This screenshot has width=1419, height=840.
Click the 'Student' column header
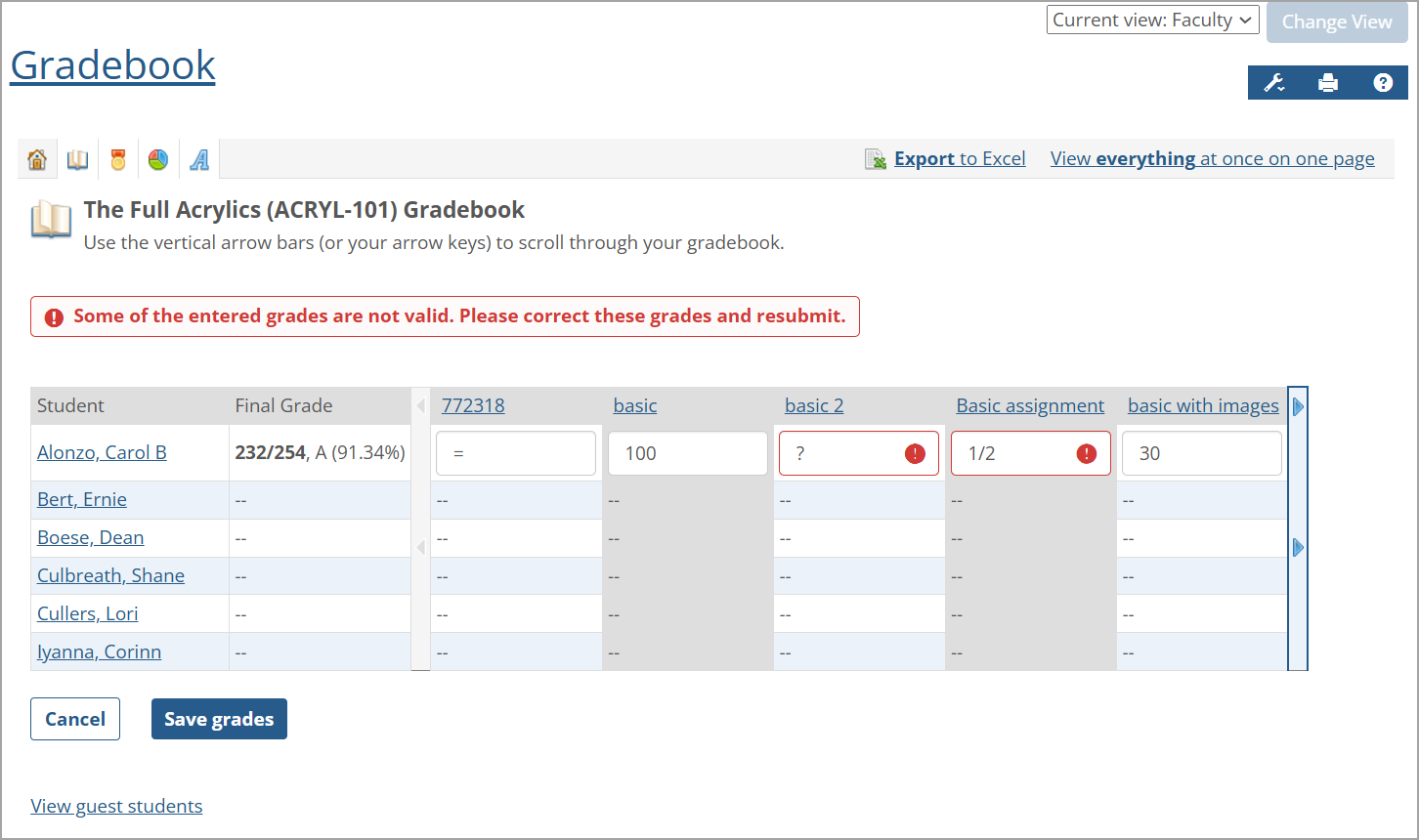coord(70,405)
